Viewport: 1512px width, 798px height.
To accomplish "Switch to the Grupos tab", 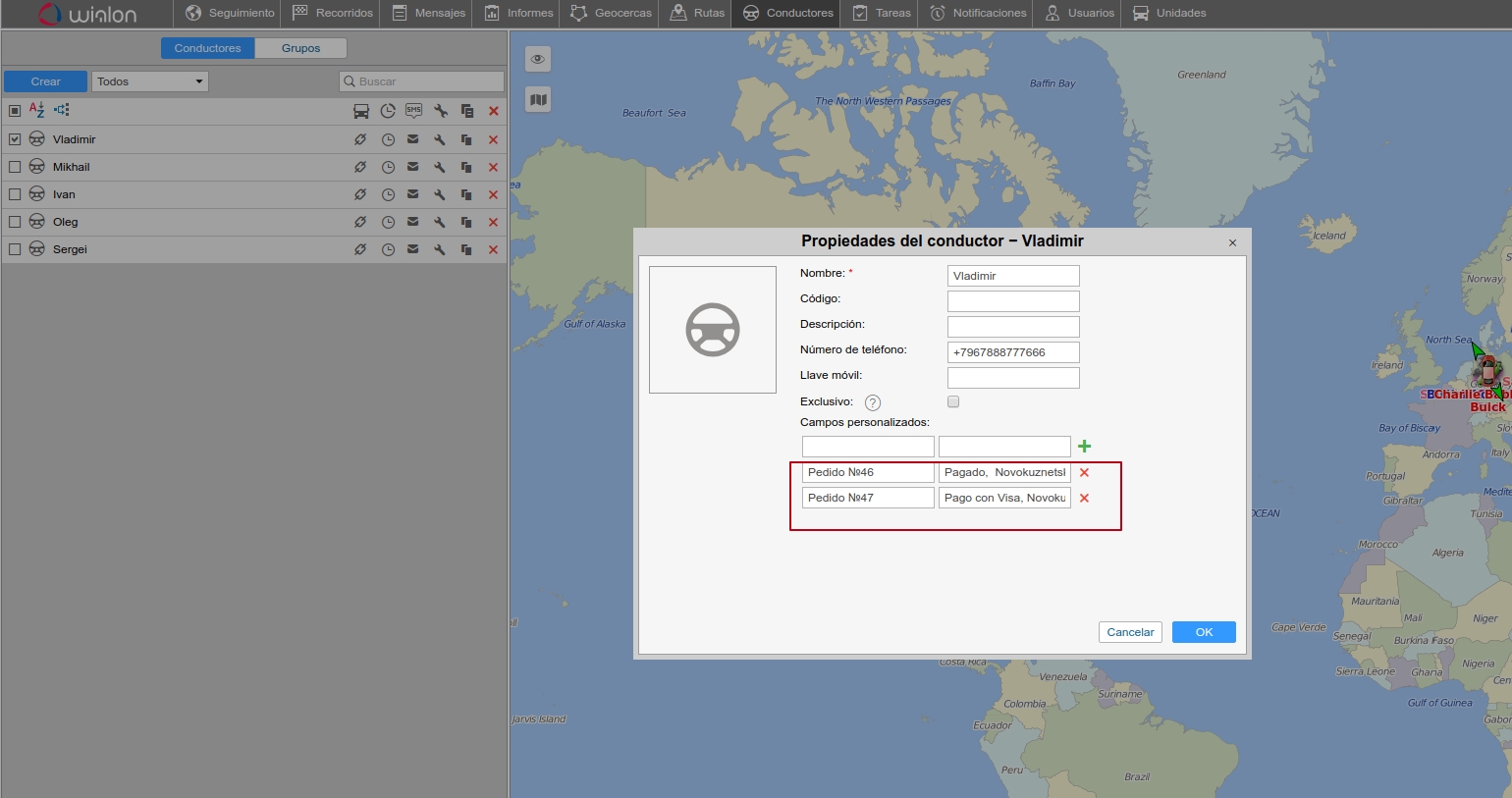I will point(300,48).
